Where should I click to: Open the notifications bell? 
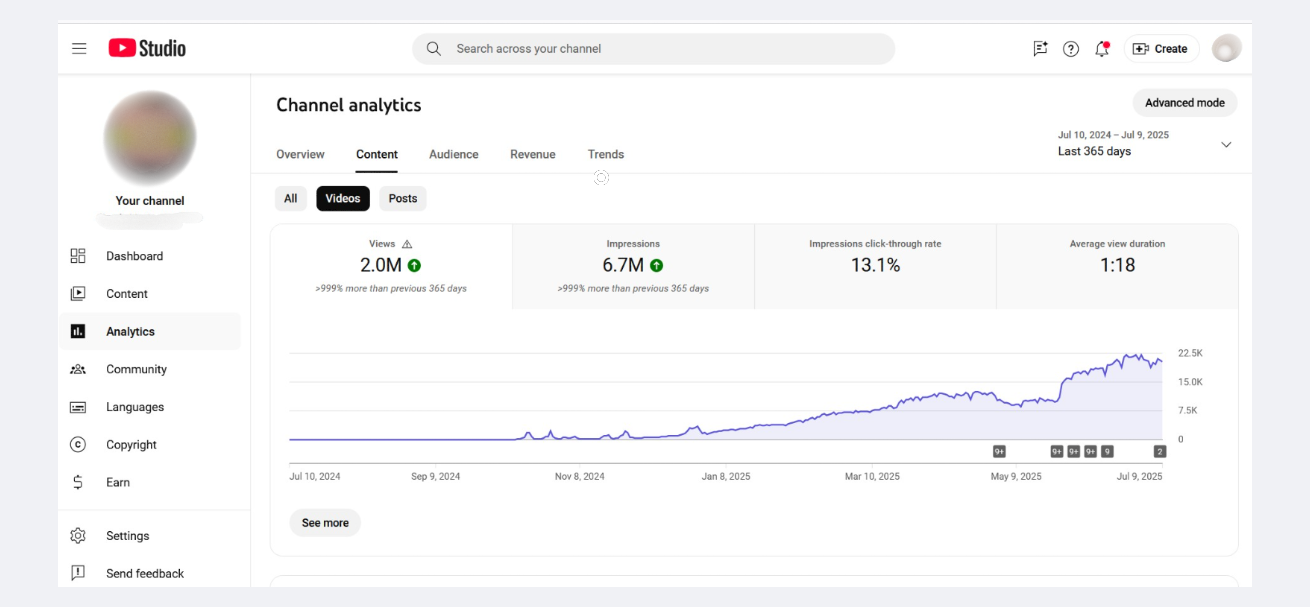[x=1102, y=48]
